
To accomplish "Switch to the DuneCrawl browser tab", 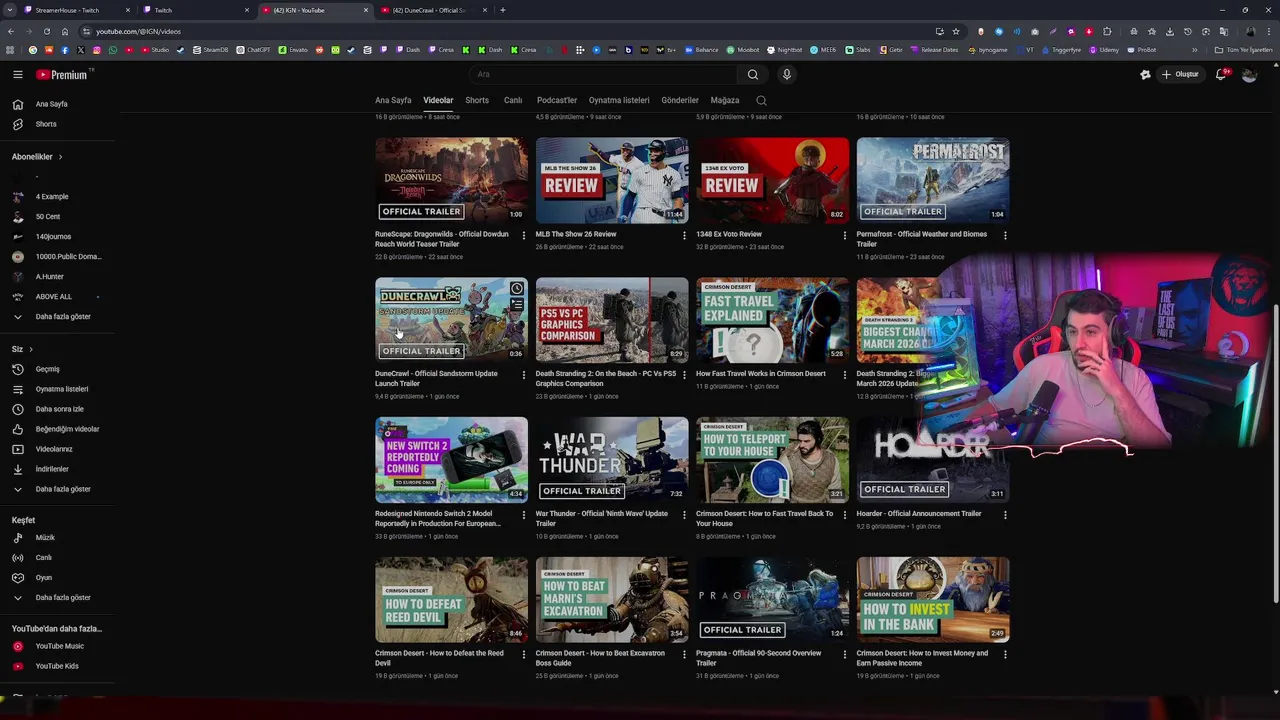I will pos(434,10).
